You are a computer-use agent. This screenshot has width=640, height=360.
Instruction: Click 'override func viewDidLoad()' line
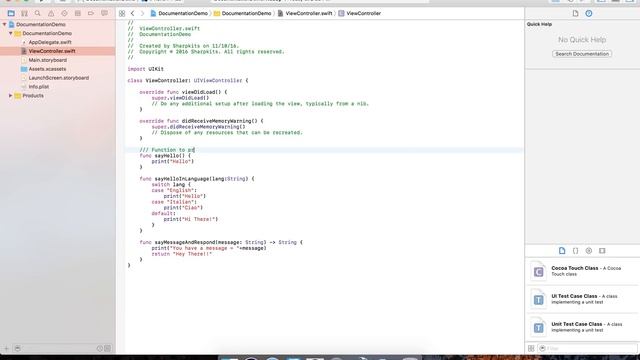(x=183, y=92)
